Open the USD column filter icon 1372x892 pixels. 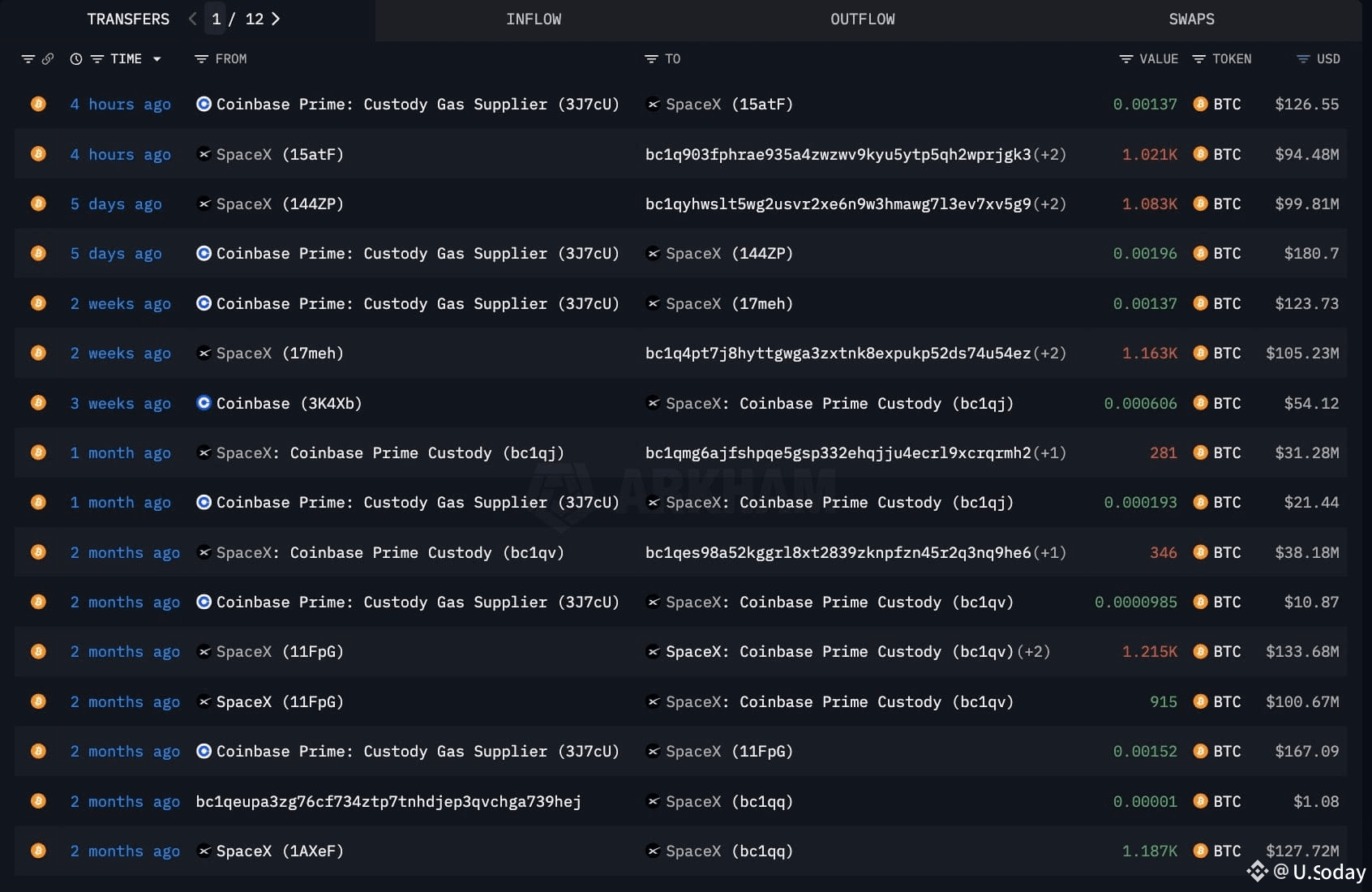click(x=1303, y=59)
